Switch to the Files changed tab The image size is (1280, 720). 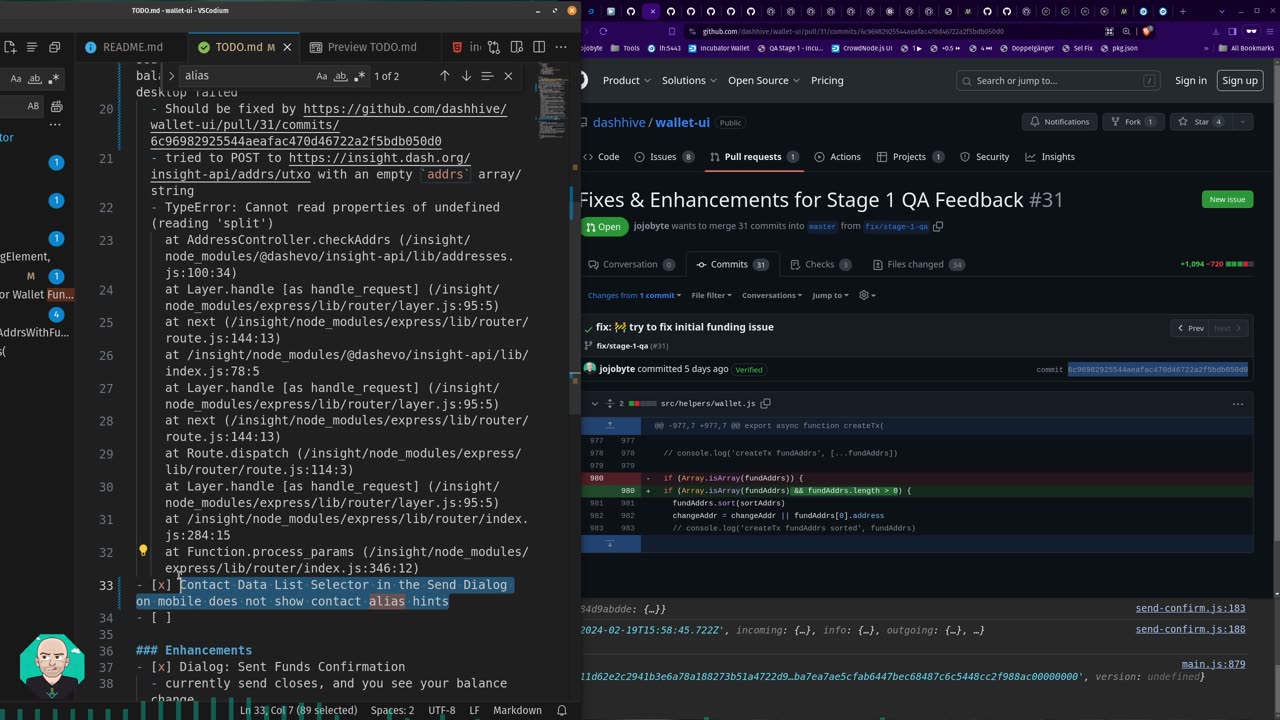[x=918, y=265]
